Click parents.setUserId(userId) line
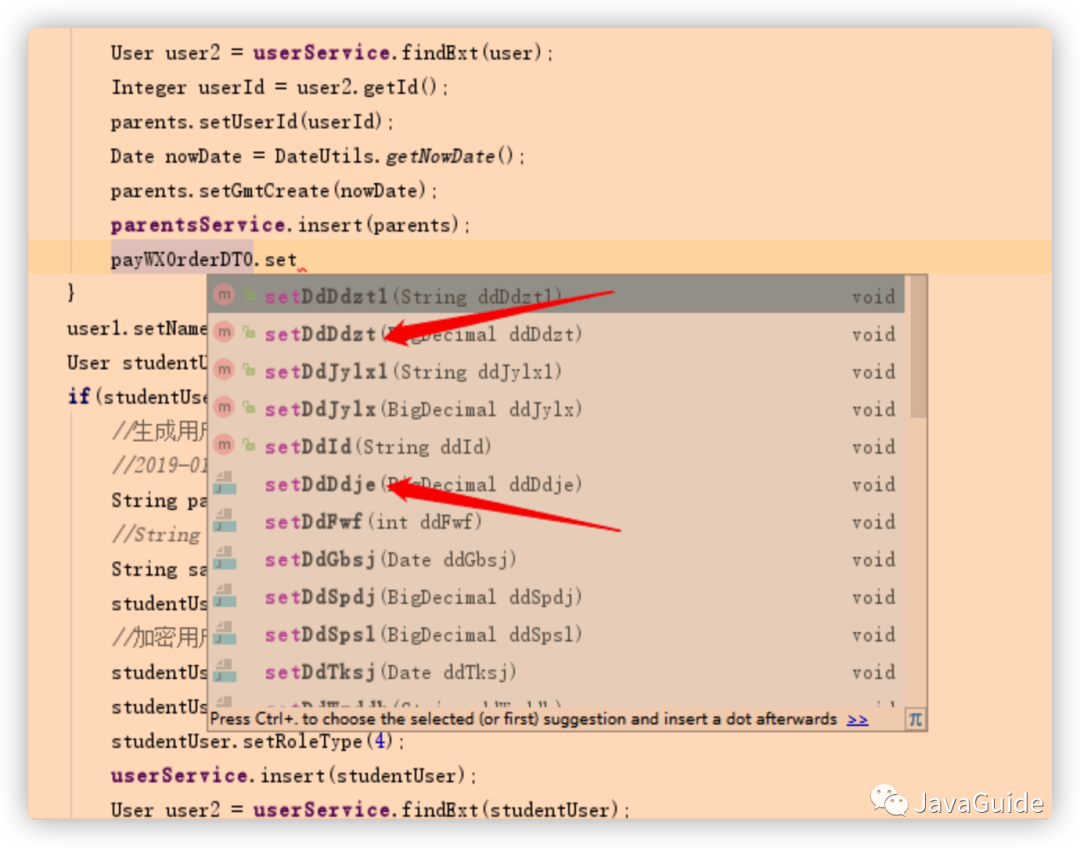Screen dimensions: 1080x848 (252, 122)
